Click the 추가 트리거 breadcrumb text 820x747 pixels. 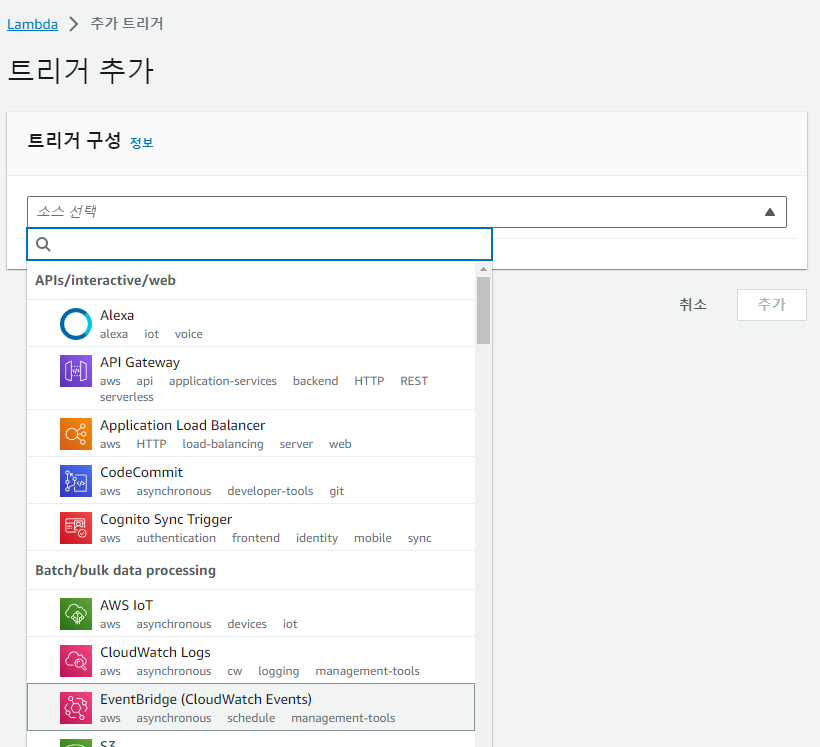click(x=127, y=24)
